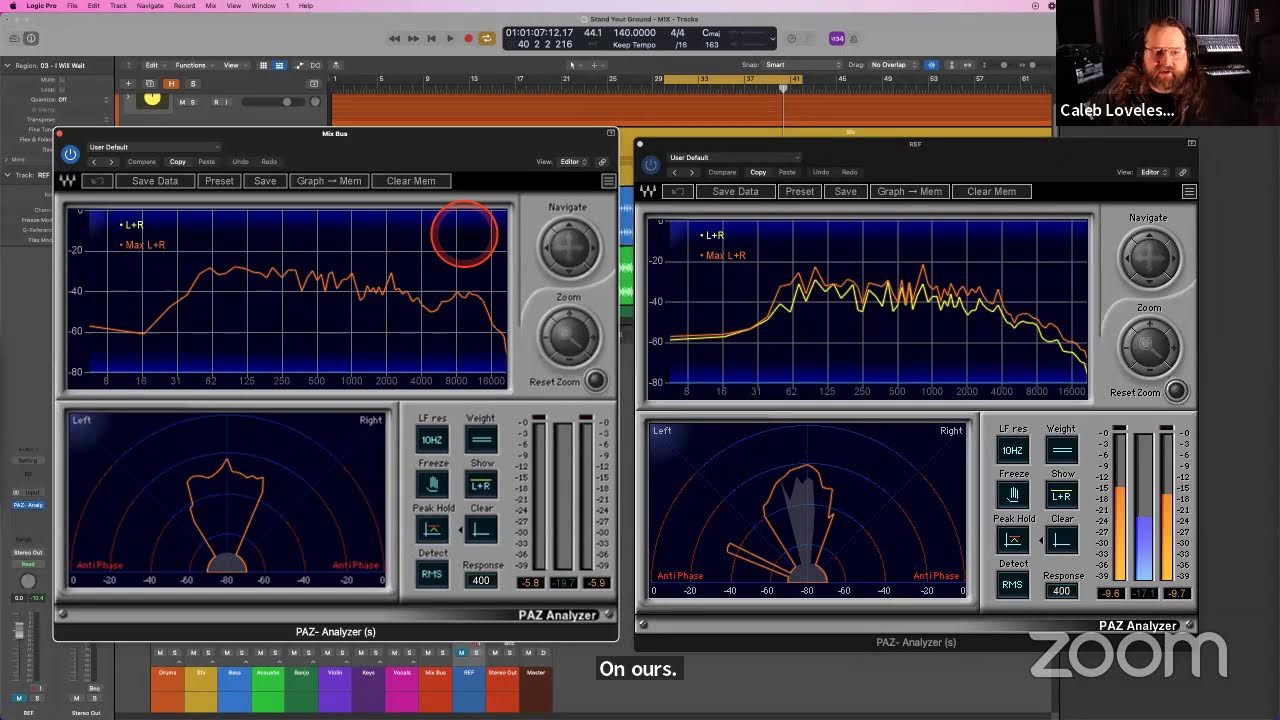Toggle Cycle mode button in transport

[x=487, y=38]
